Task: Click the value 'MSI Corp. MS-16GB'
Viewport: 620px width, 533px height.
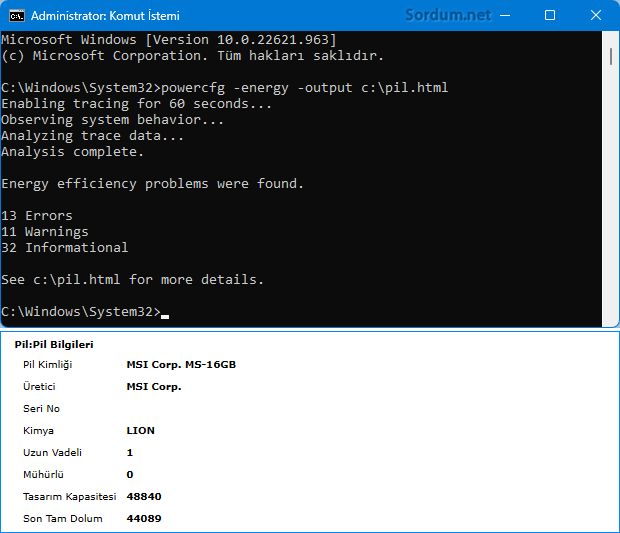Action: click(x=181, y=365)
